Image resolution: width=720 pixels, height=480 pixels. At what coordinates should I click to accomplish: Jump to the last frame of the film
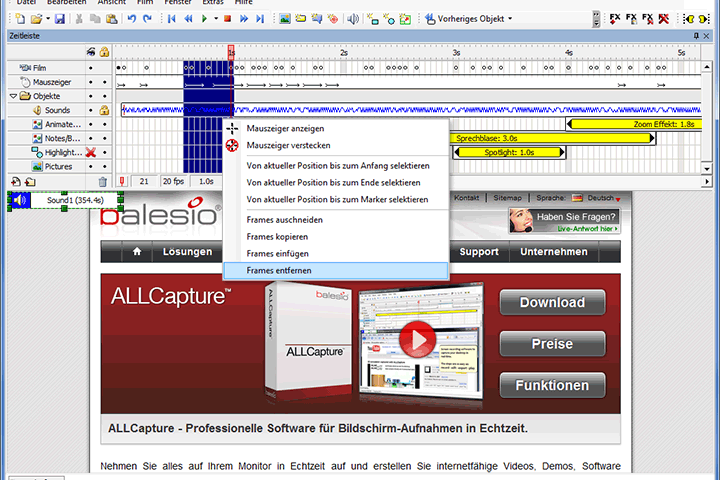pos(260,19)
